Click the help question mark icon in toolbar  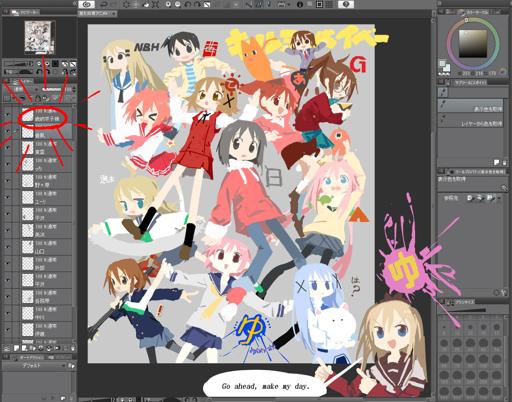(346, 4)
